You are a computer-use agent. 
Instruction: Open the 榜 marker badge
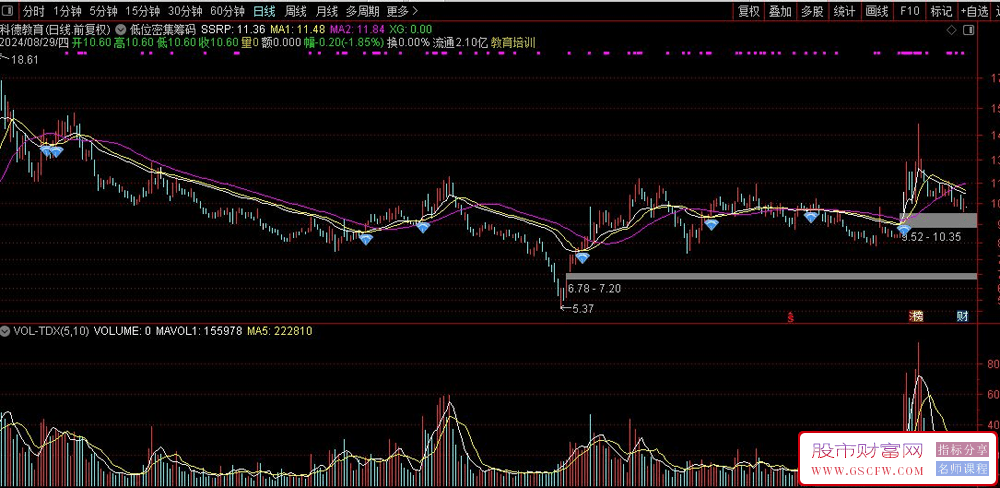pyautogui.click(x=916, y=316)
